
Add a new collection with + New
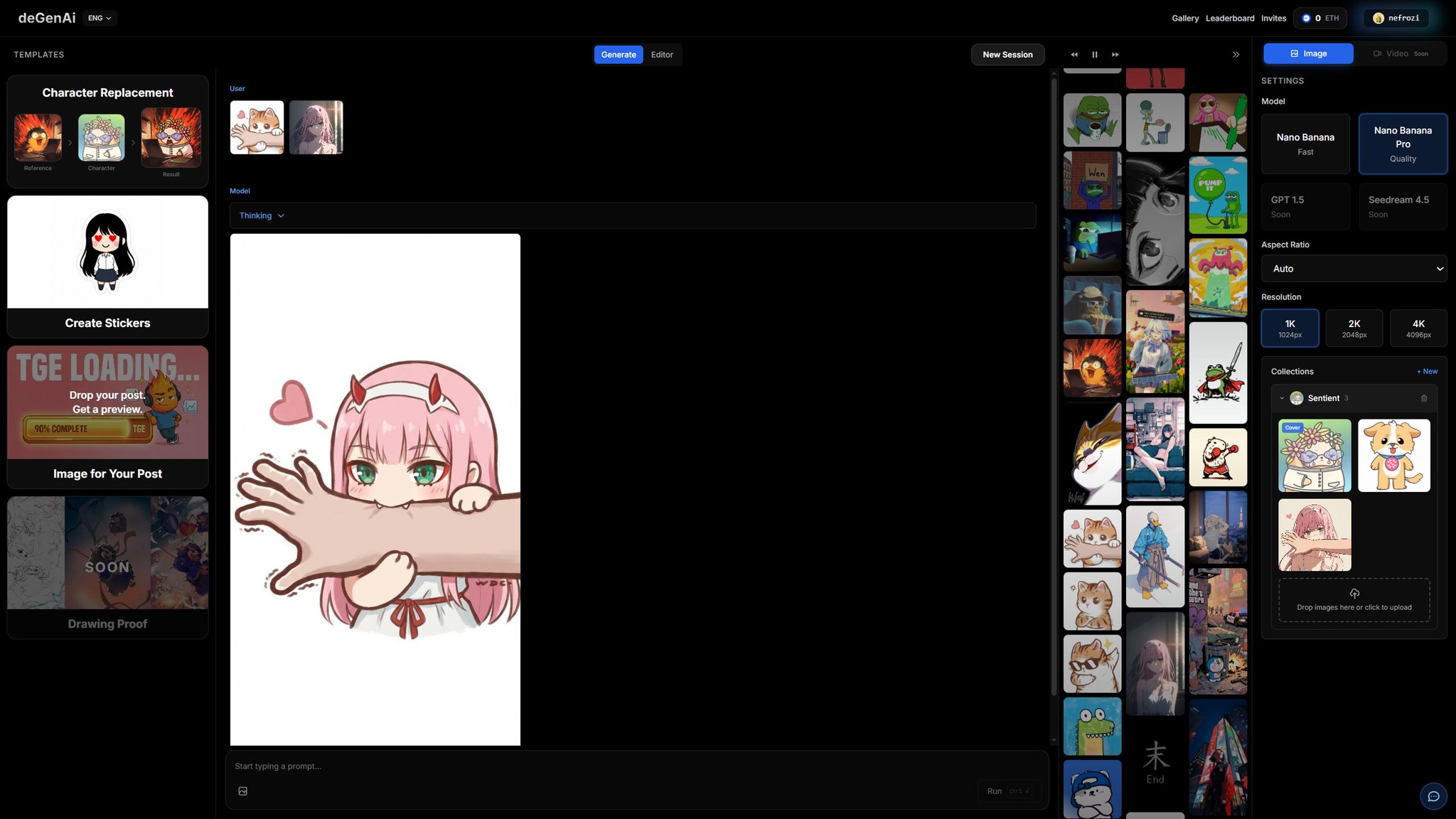coord(1427,371)
